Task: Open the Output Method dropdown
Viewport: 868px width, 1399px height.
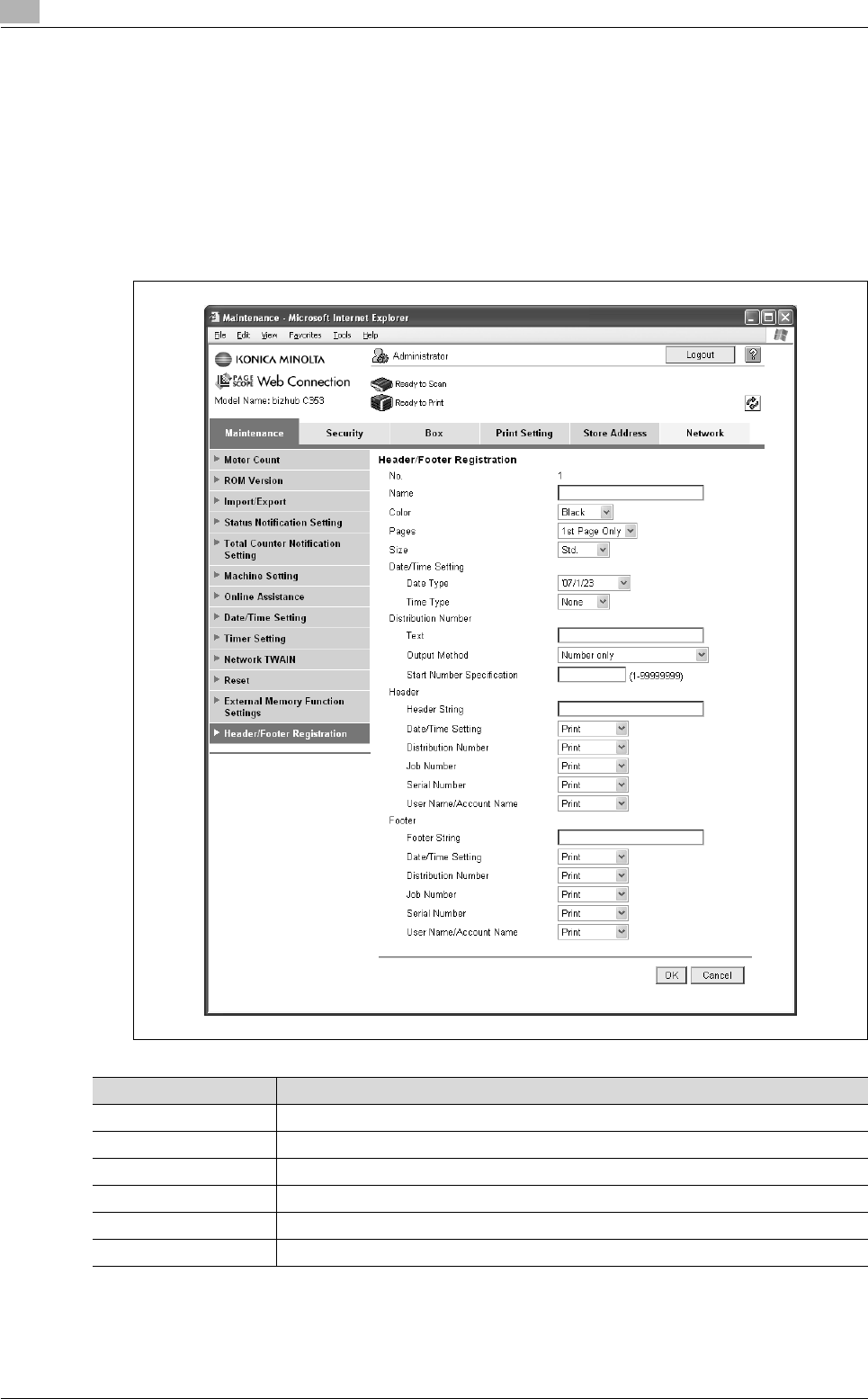Action: [x=633, y=655]
